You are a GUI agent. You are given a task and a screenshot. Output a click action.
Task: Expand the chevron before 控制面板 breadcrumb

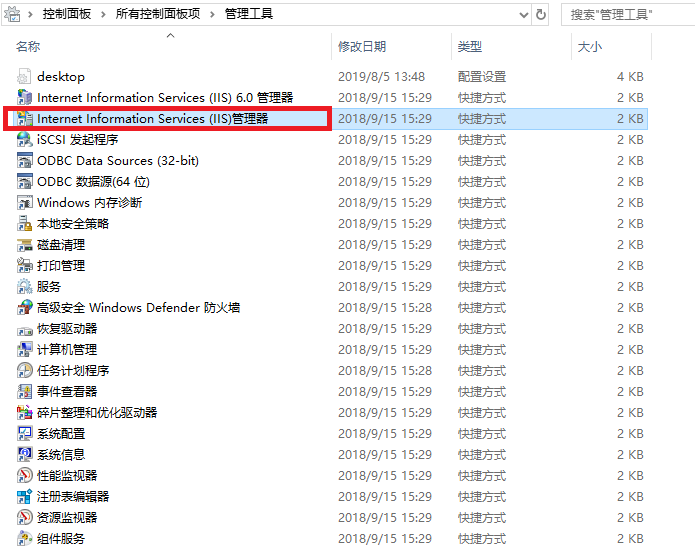coord(30,14)
